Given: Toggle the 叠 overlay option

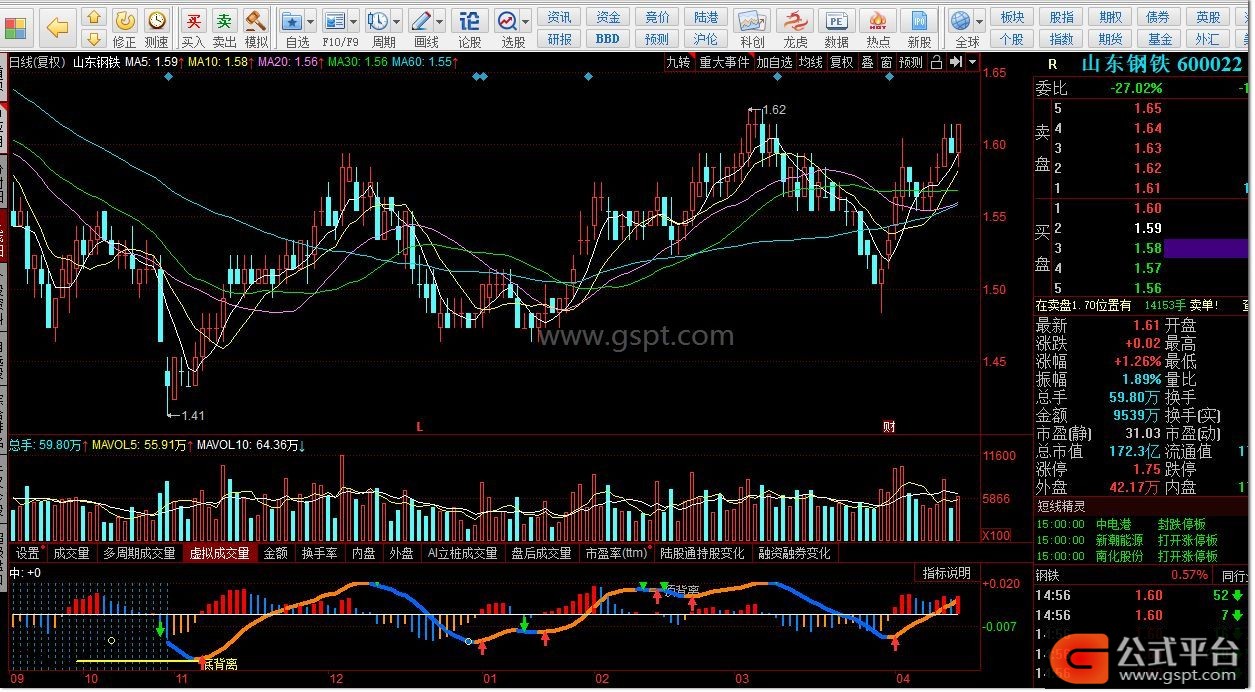Looking at the screenshot, I should tap(867, 62).
